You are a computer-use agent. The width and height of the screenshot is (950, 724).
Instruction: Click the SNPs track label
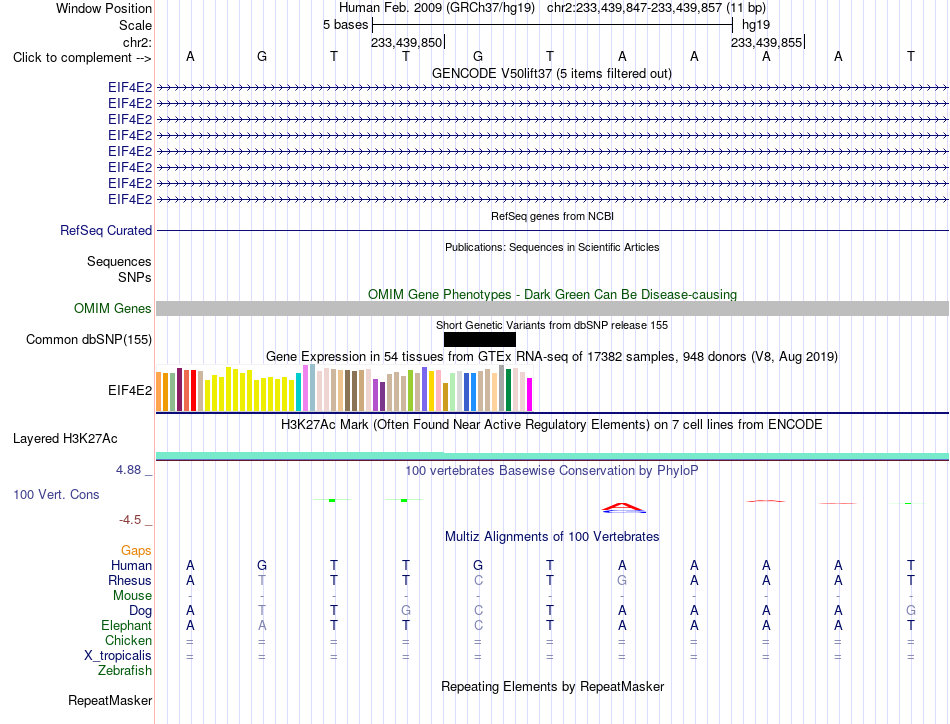(x=135, y=277)
